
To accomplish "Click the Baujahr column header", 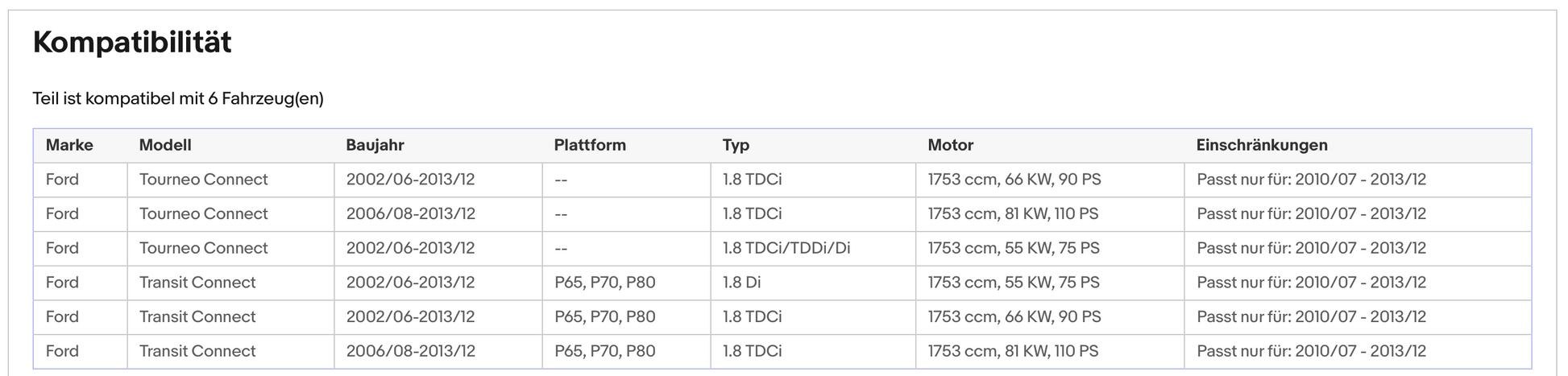I will pos(375,145).
